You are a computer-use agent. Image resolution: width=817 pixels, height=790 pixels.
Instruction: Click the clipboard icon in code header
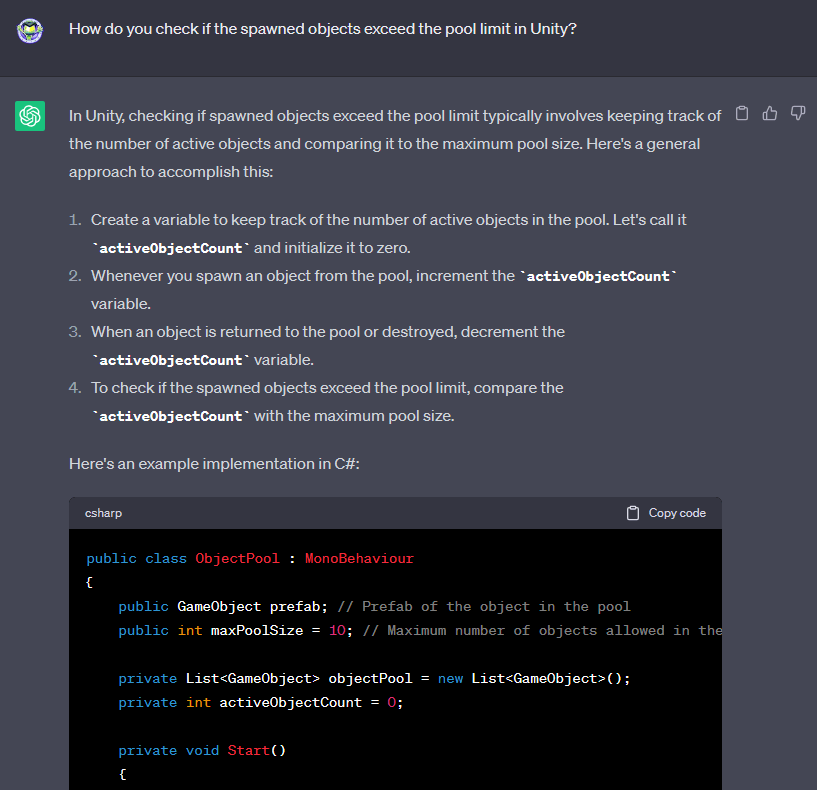(632, 513)
